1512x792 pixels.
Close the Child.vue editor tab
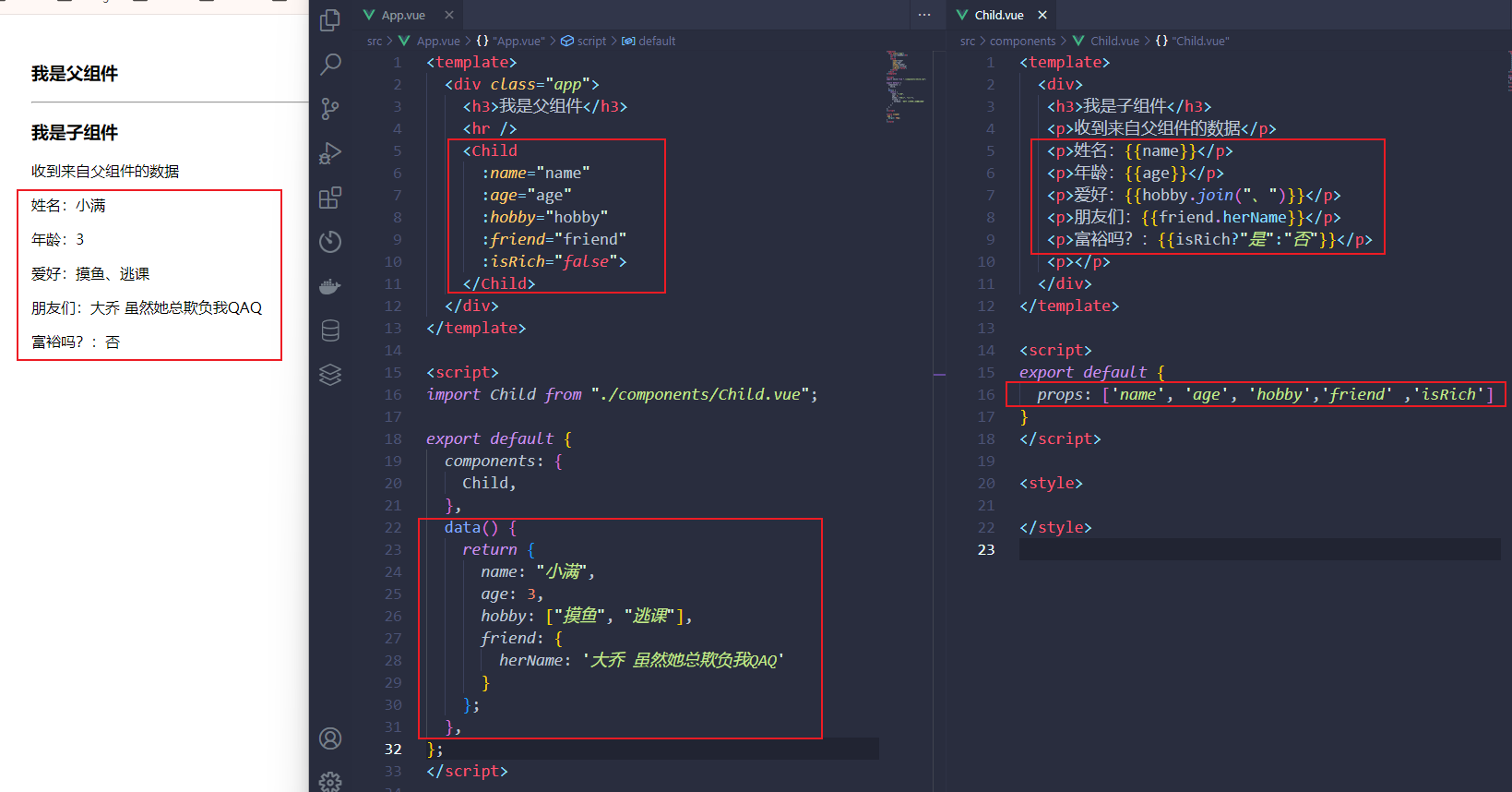coord(1042,15)
